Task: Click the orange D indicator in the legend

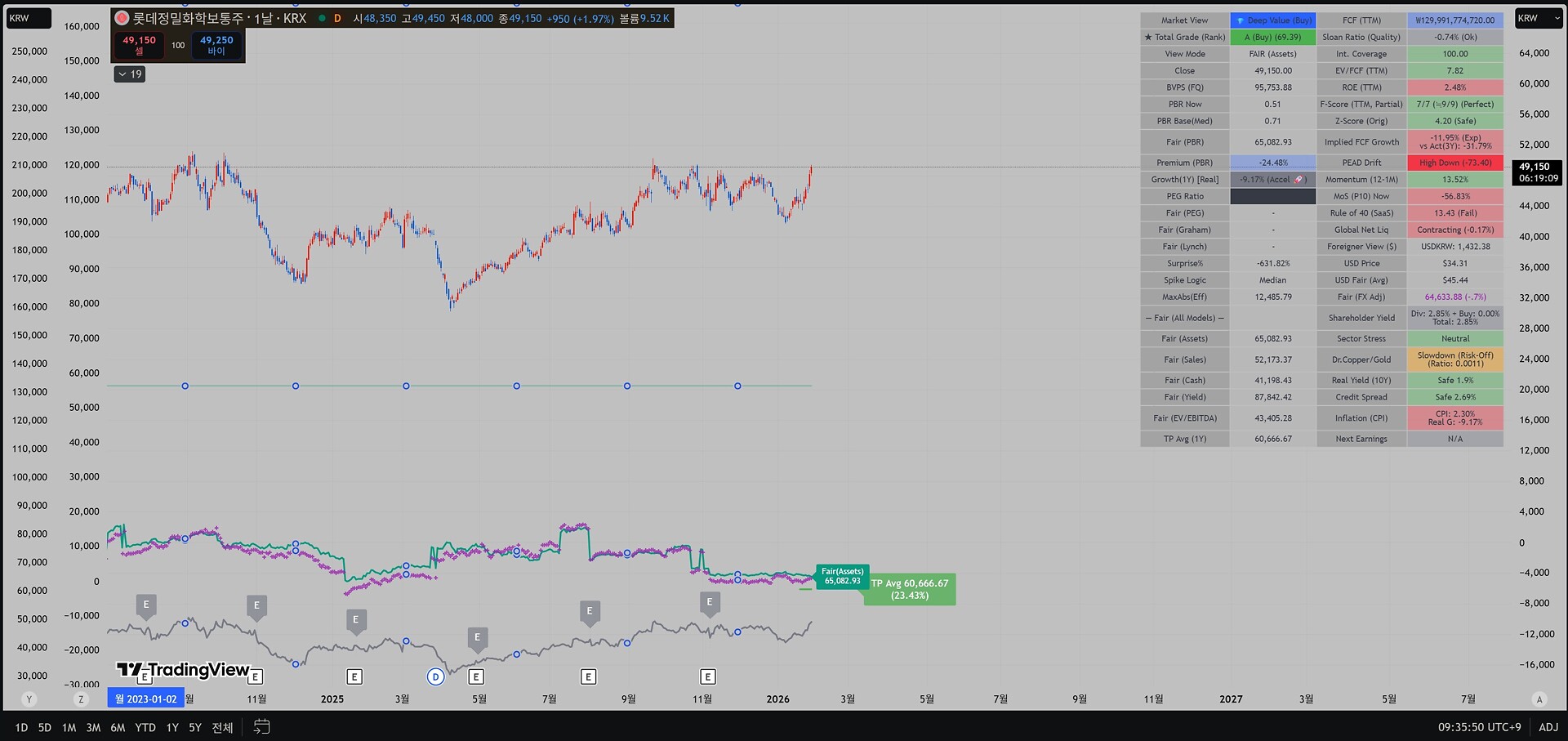Action: 337,18
